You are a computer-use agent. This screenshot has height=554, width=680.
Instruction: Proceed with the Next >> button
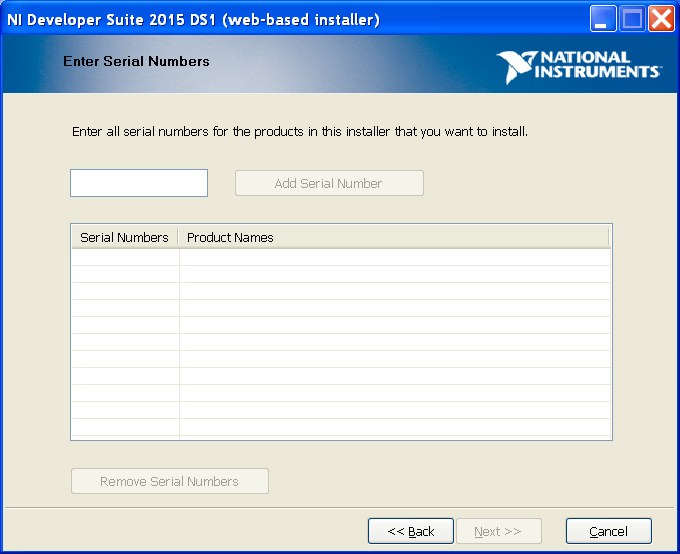[x=498, y=531]
